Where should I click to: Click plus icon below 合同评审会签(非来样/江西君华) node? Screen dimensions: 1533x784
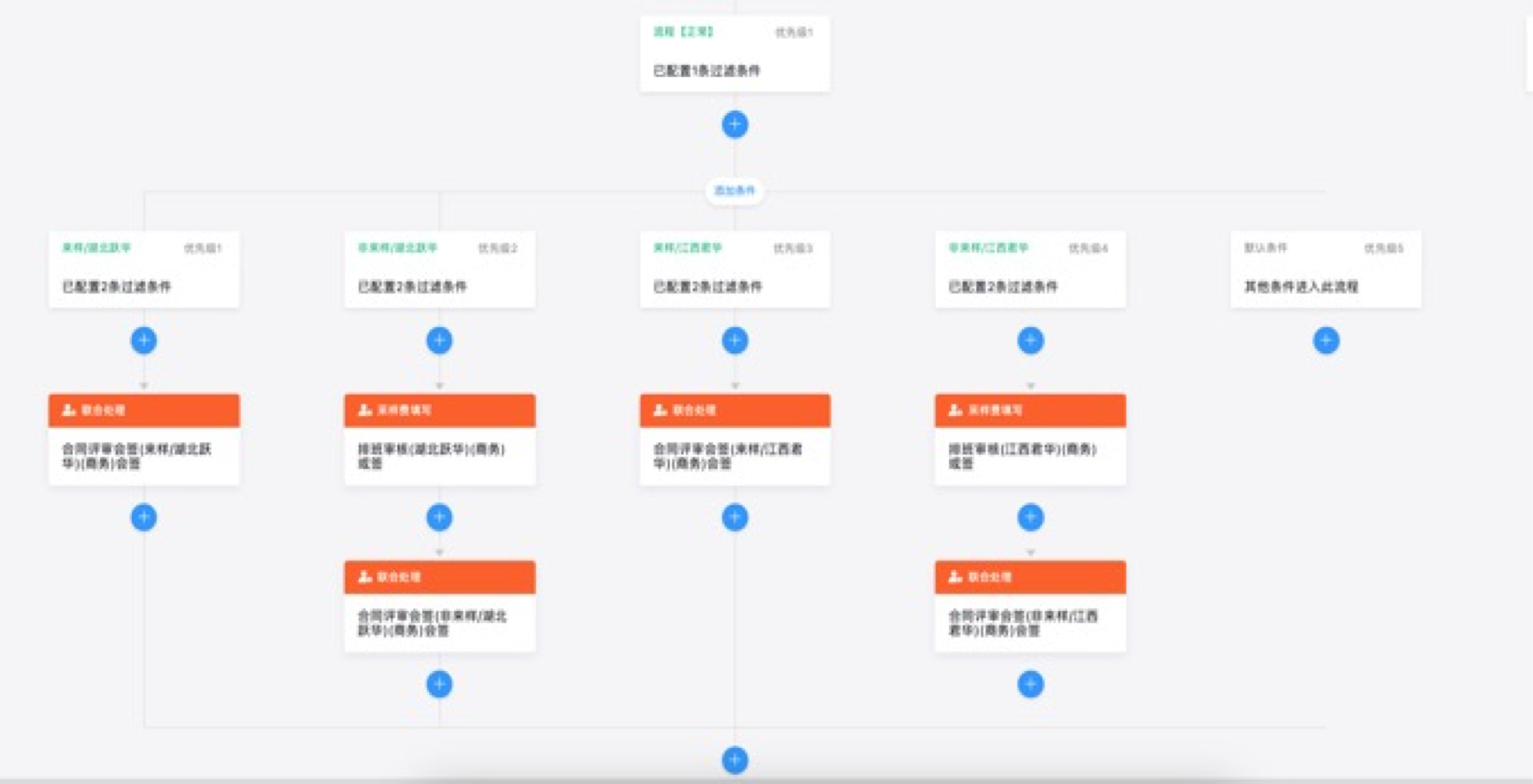pyautogui.click(x=1030, y=684)
